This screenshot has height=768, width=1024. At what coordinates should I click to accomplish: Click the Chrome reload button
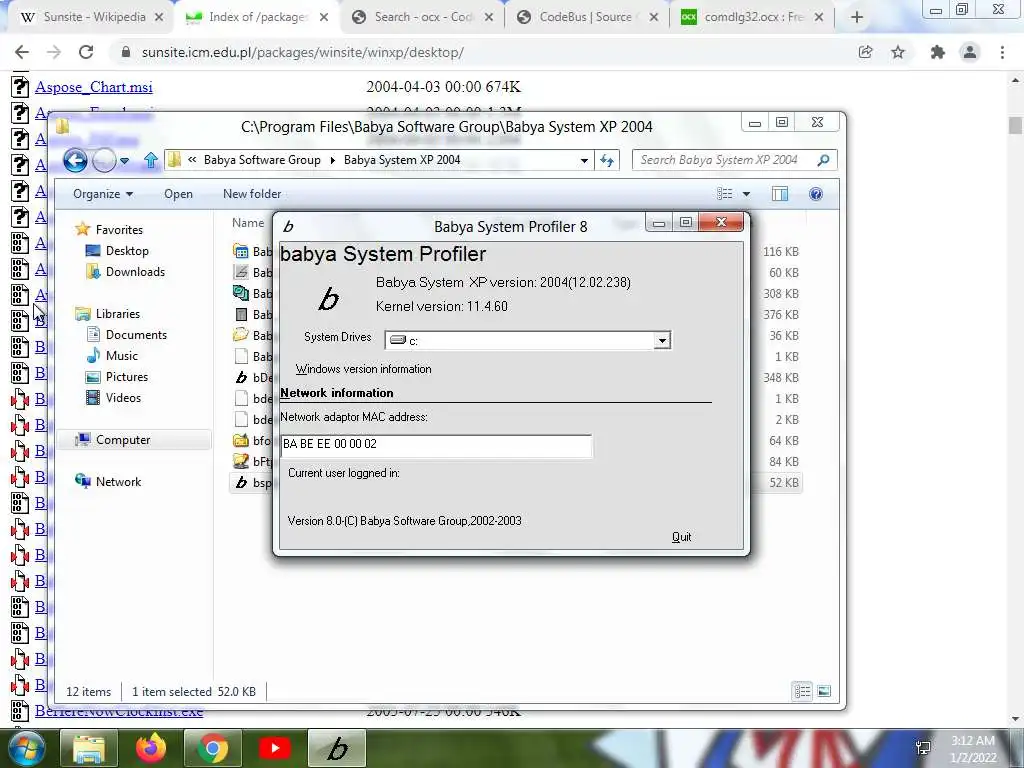86,52
